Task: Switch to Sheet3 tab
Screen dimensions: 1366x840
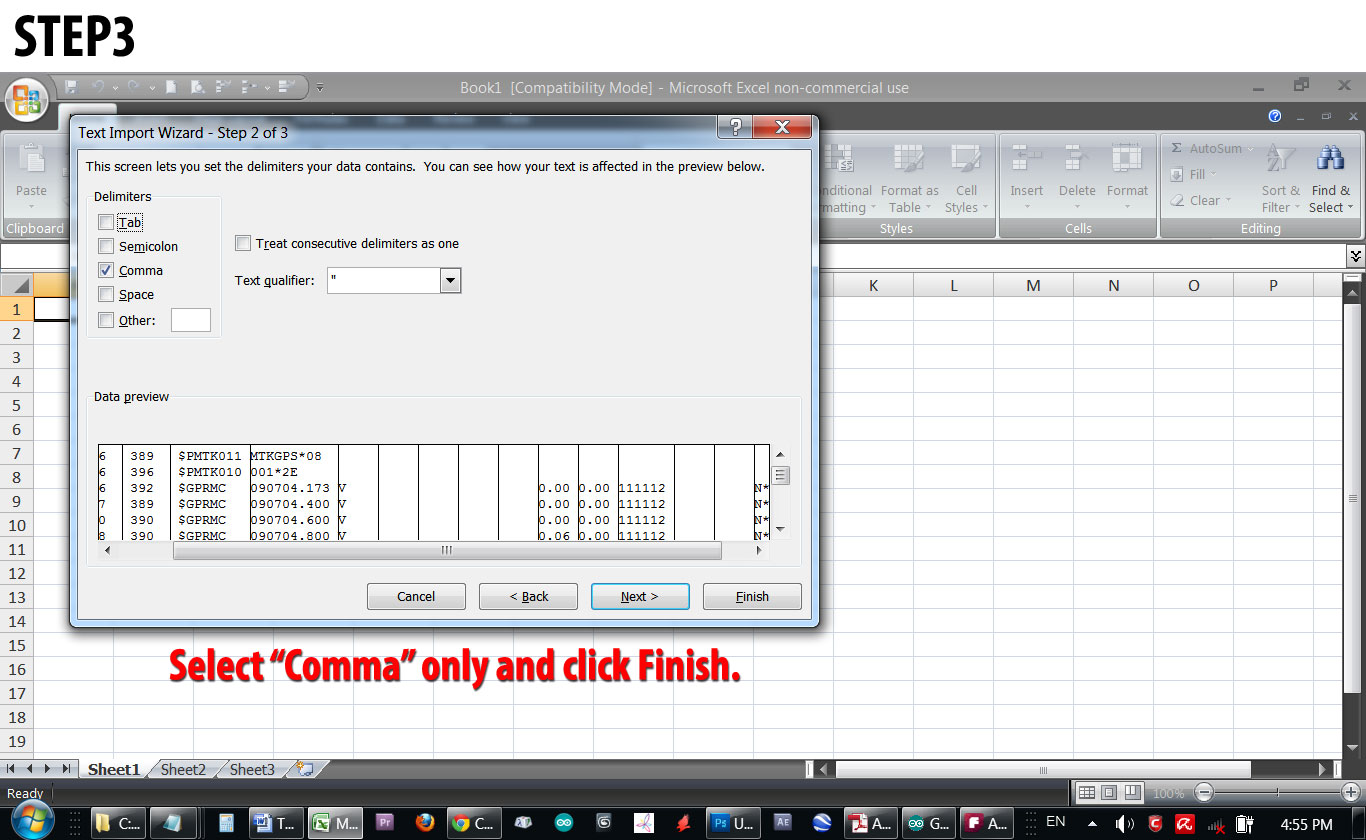Action: click(250, 769)
